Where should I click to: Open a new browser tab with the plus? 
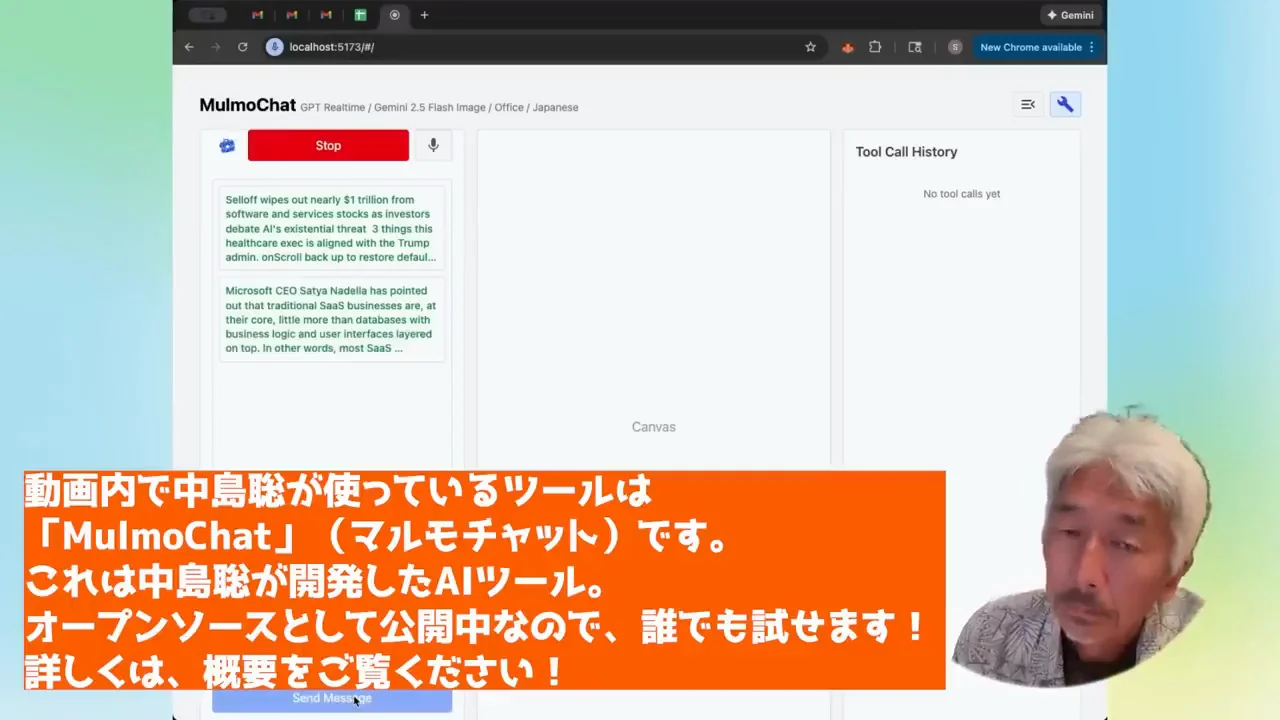coord(424,15)
